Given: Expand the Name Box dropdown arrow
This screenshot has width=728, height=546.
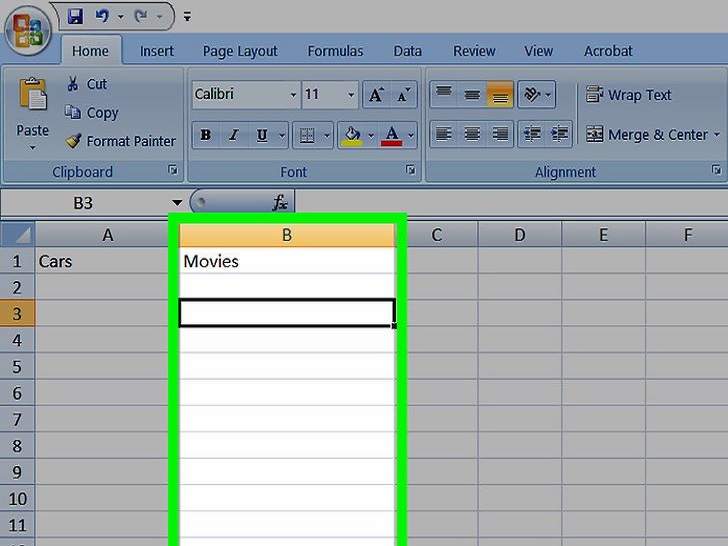Looking at the screenshot, I should 177,203.
